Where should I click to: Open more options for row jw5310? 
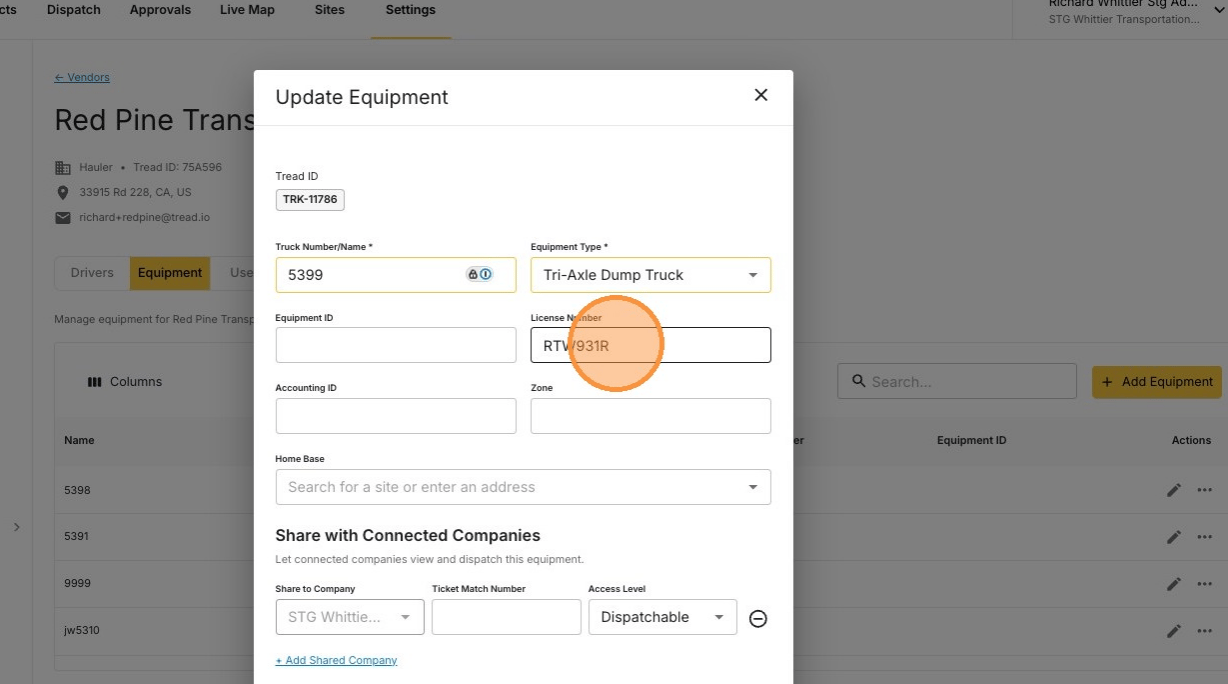[1205, 631]
